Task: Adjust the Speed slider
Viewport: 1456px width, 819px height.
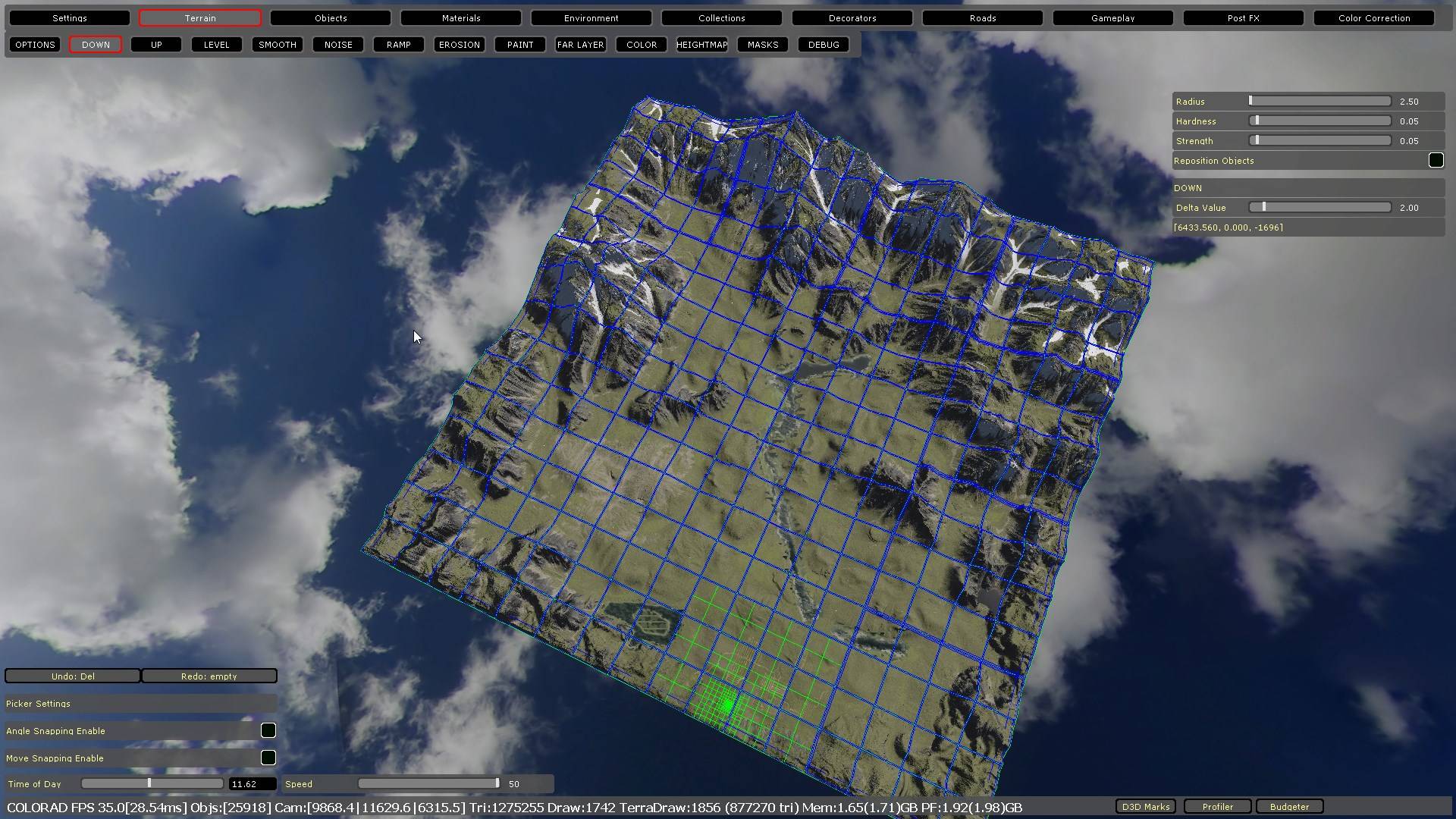Action: point(429,783)
